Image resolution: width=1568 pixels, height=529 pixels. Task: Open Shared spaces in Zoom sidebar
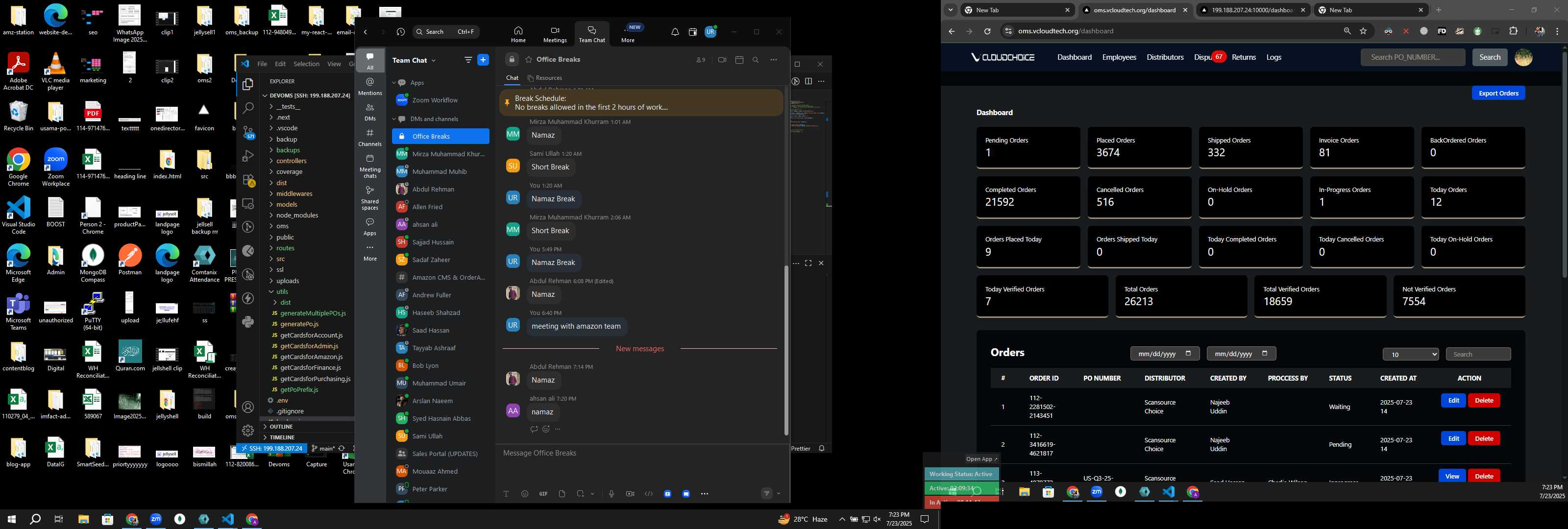pyautogui.click(x=369, y=198)
